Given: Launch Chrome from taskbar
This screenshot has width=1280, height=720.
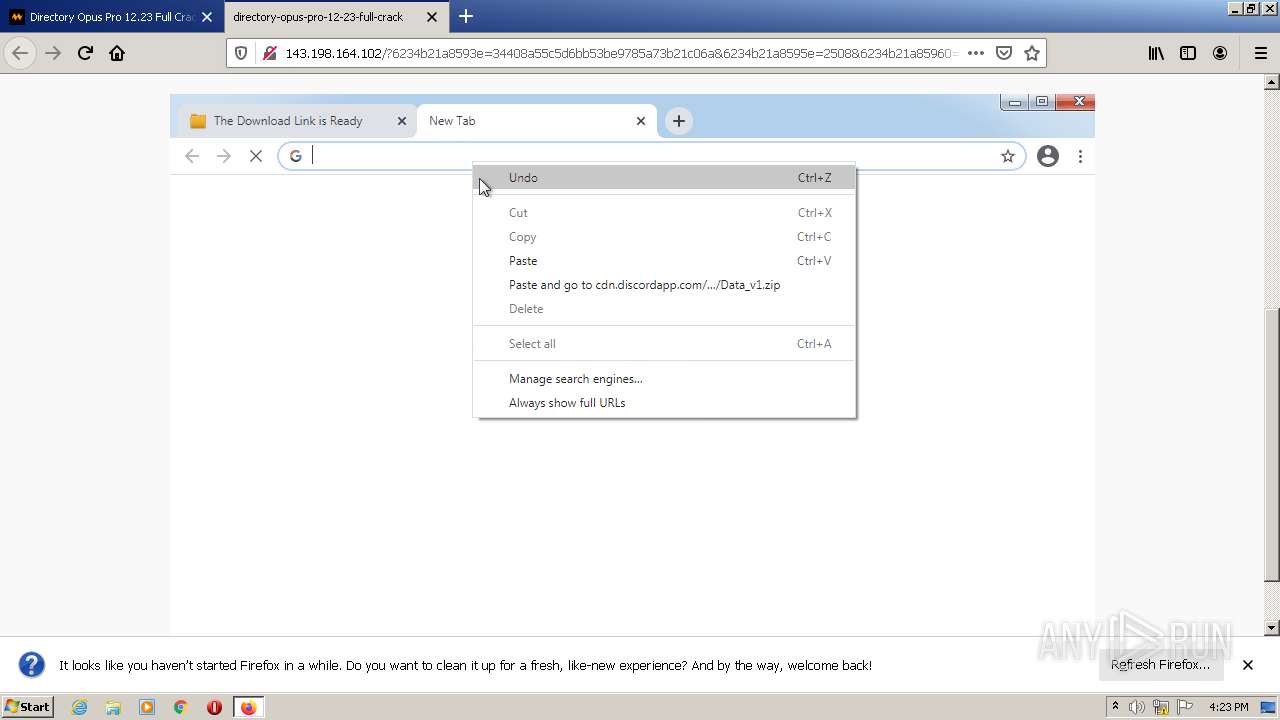Looking at the screenshot, I should (x=181, y=707).
